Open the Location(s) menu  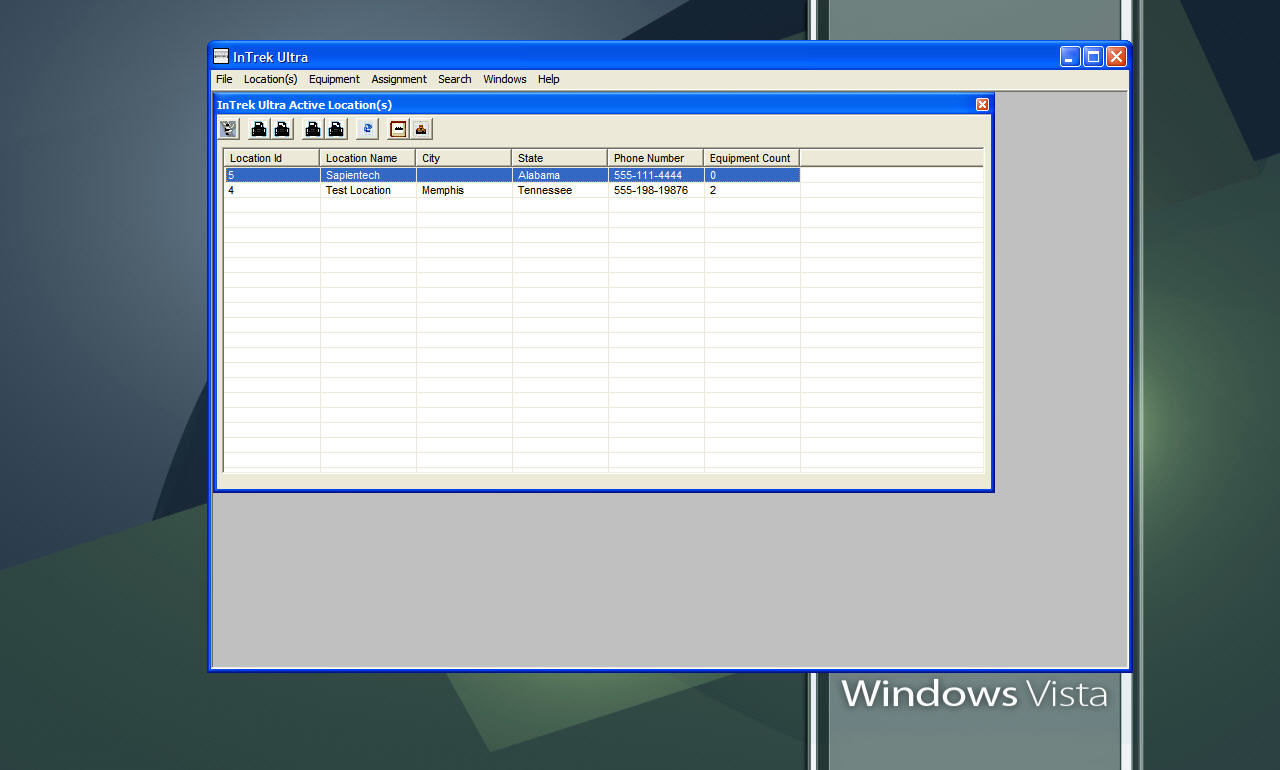pyautogui.click(x=271, y=79)
